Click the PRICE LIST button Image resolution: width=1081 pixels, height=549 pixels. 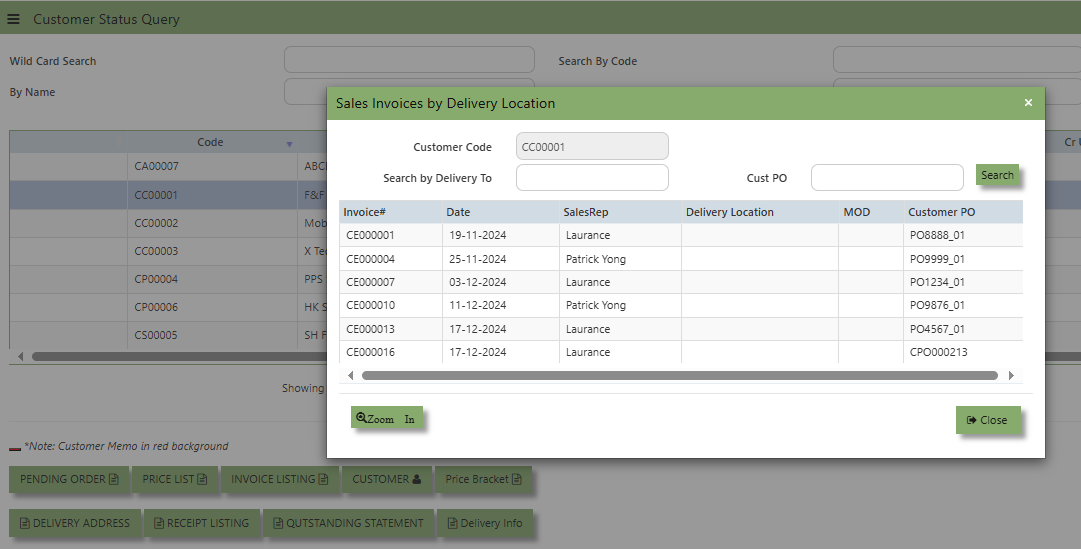click(174, 479)
